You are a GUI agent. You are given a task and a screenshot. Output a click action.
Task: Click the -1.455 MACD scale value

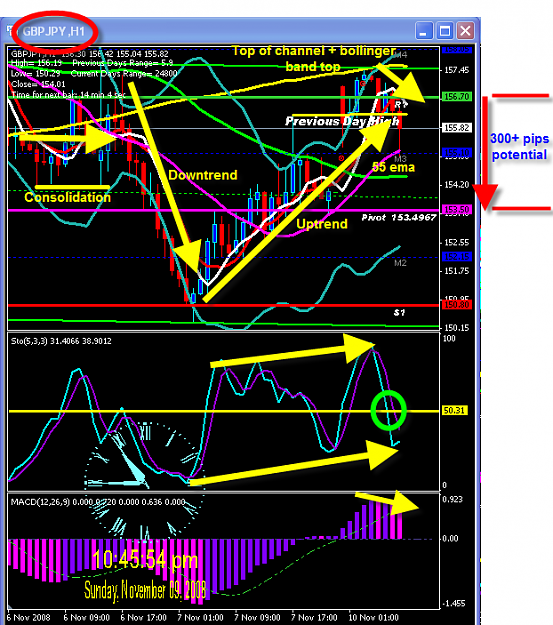pyautogui.click(x=454, y=603)
